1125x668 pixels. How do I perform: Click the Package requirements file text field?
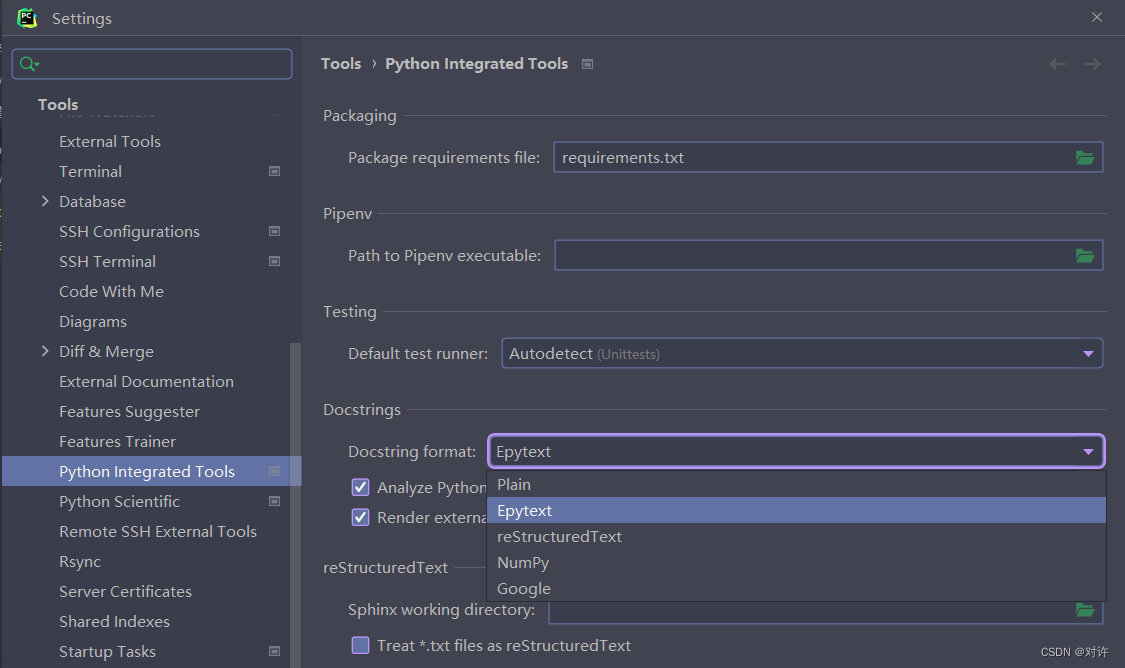(812, 158)
